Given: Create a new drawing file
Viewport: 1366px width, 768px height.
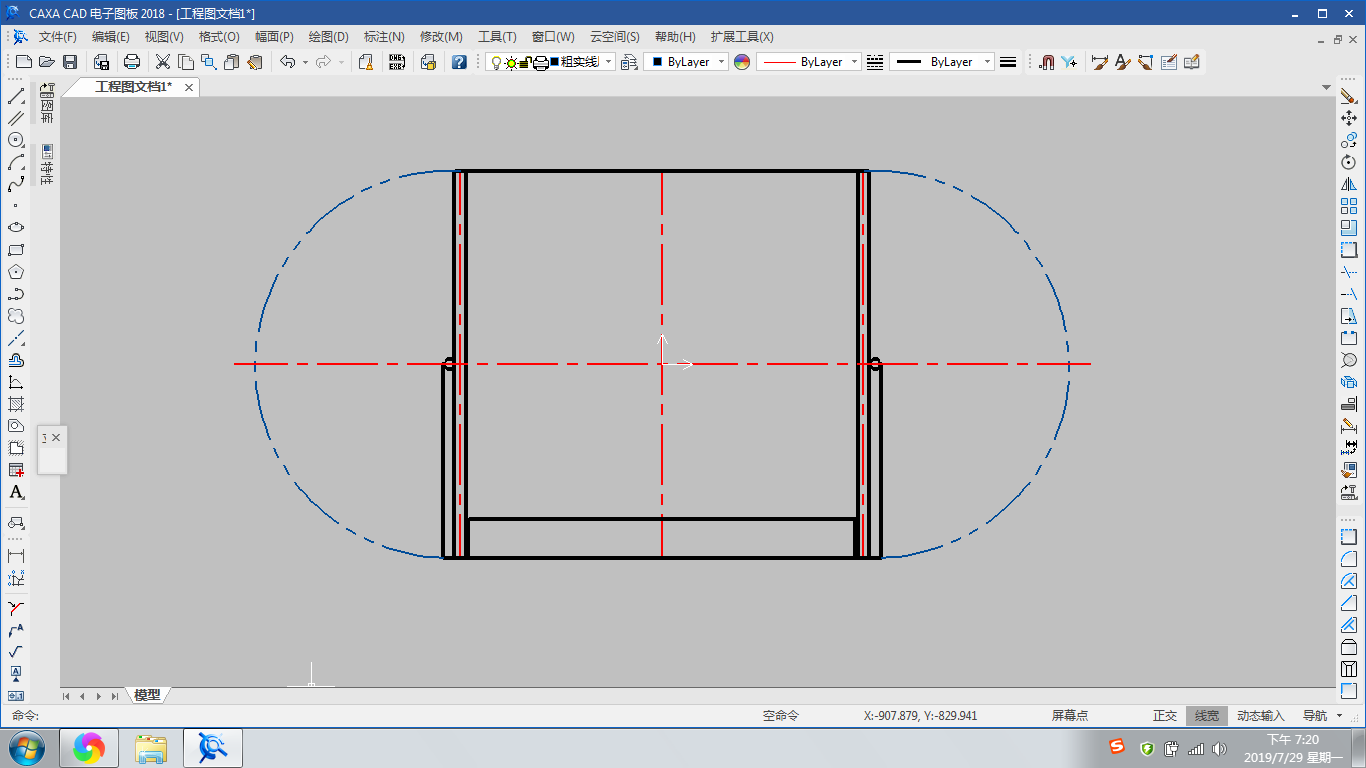Looking at the screenshot, I should (23, 62).
